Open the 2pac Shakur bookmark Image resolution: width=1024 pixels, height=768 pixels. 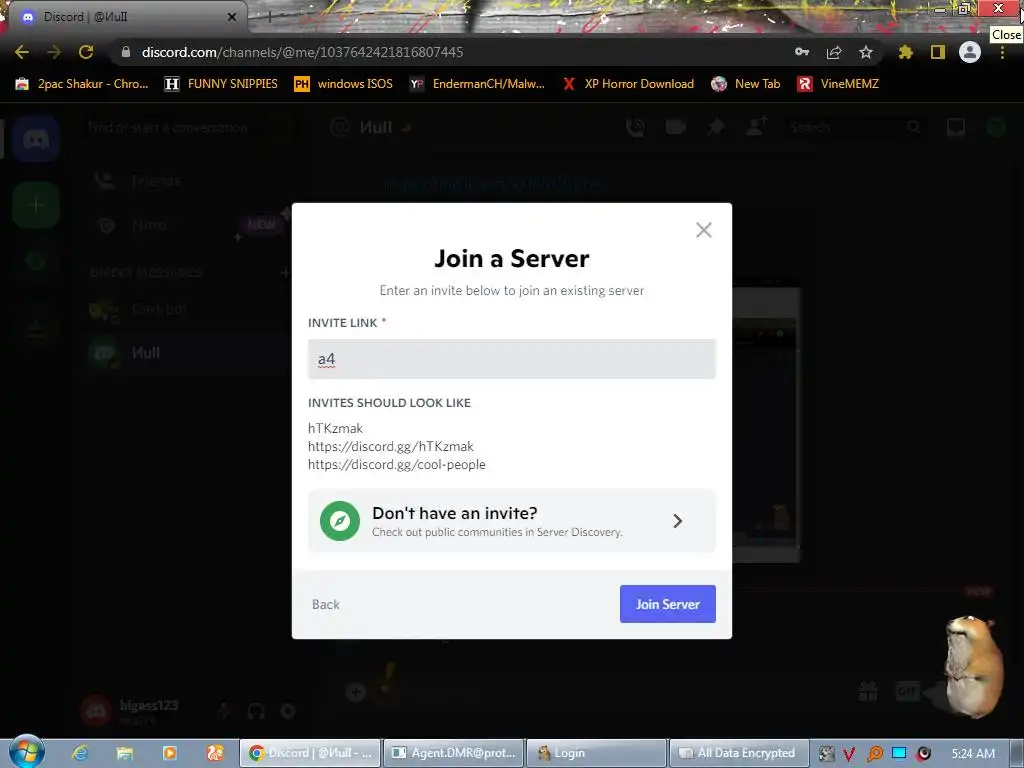point(82,84)
